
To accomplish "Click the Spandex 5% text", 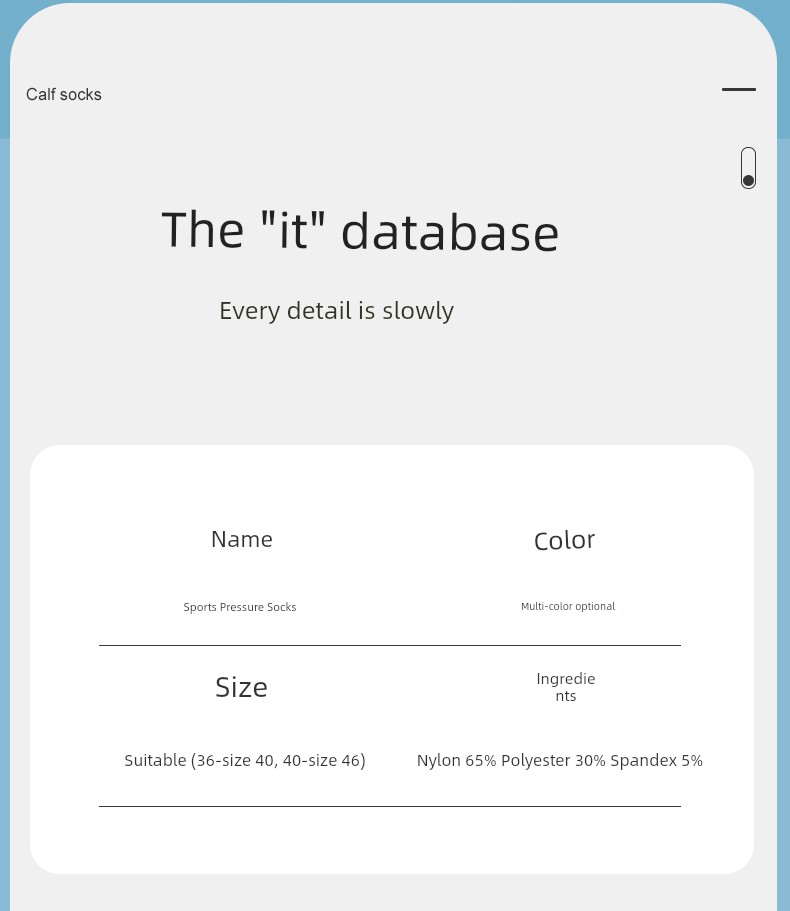I will tap(656, 761).
